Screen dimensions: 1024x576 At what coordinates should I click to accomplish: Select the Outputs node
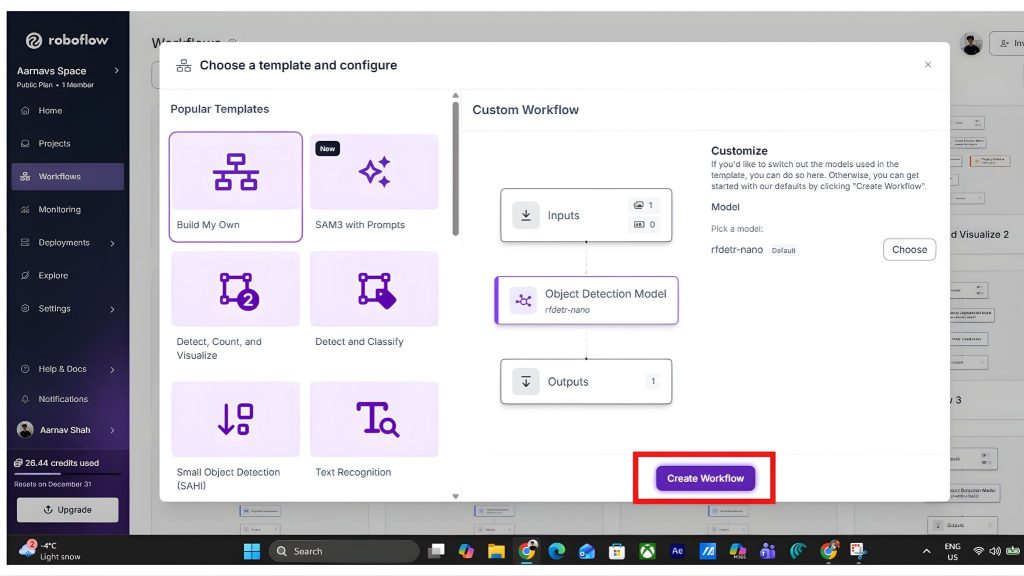586,381
